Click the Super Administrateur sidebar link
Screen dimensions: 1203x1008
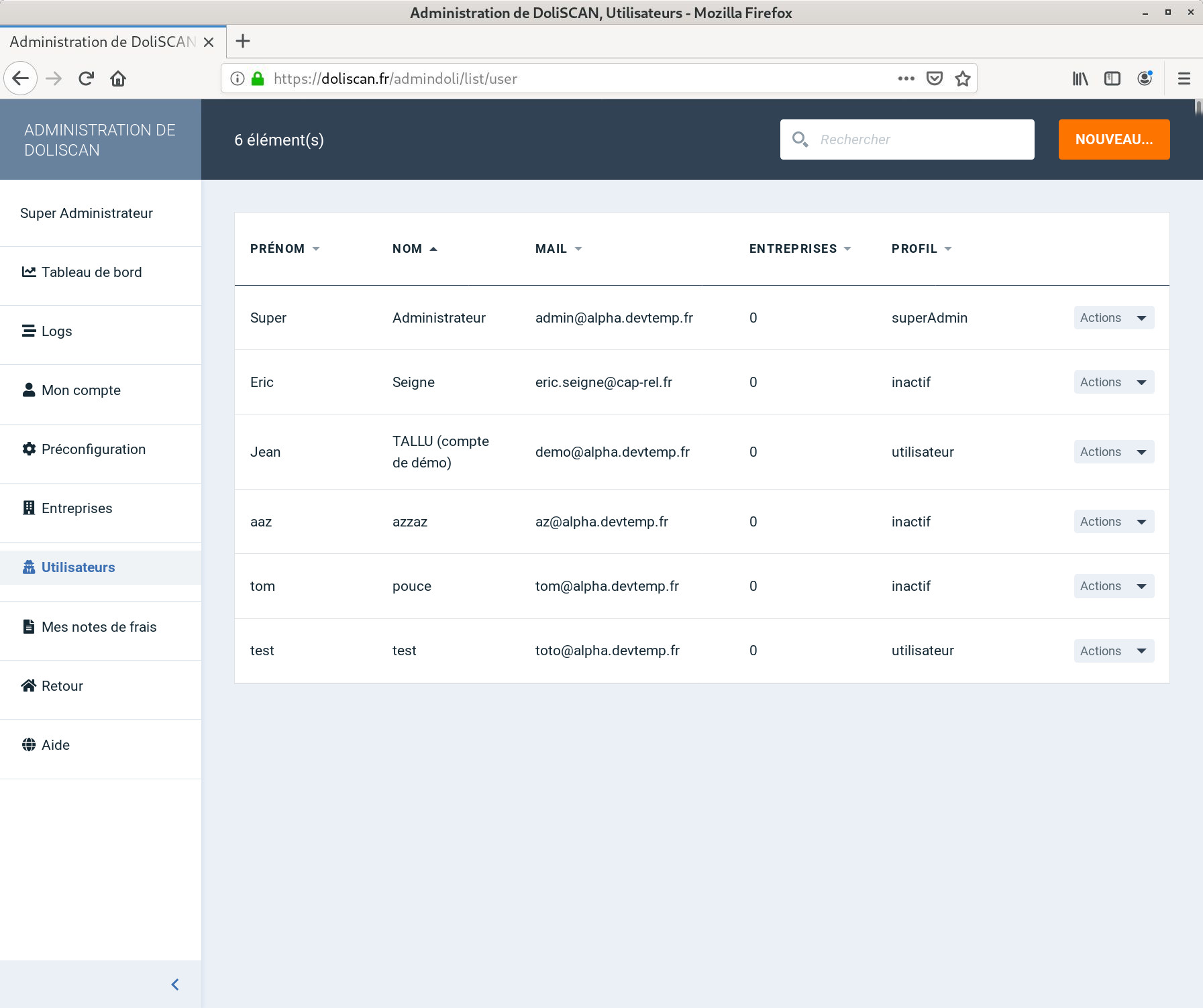point(87,213)
